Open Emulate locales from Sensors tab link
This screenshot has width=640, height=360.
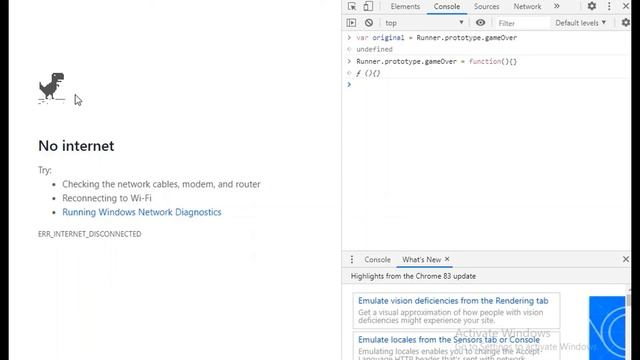tap(449, 340)
